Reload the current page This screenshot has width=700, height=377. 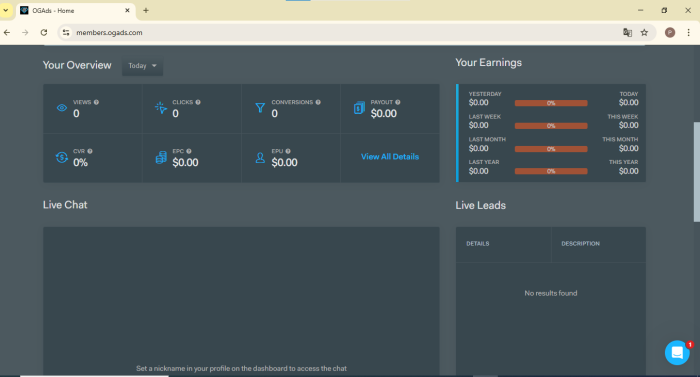click(44, 33)
